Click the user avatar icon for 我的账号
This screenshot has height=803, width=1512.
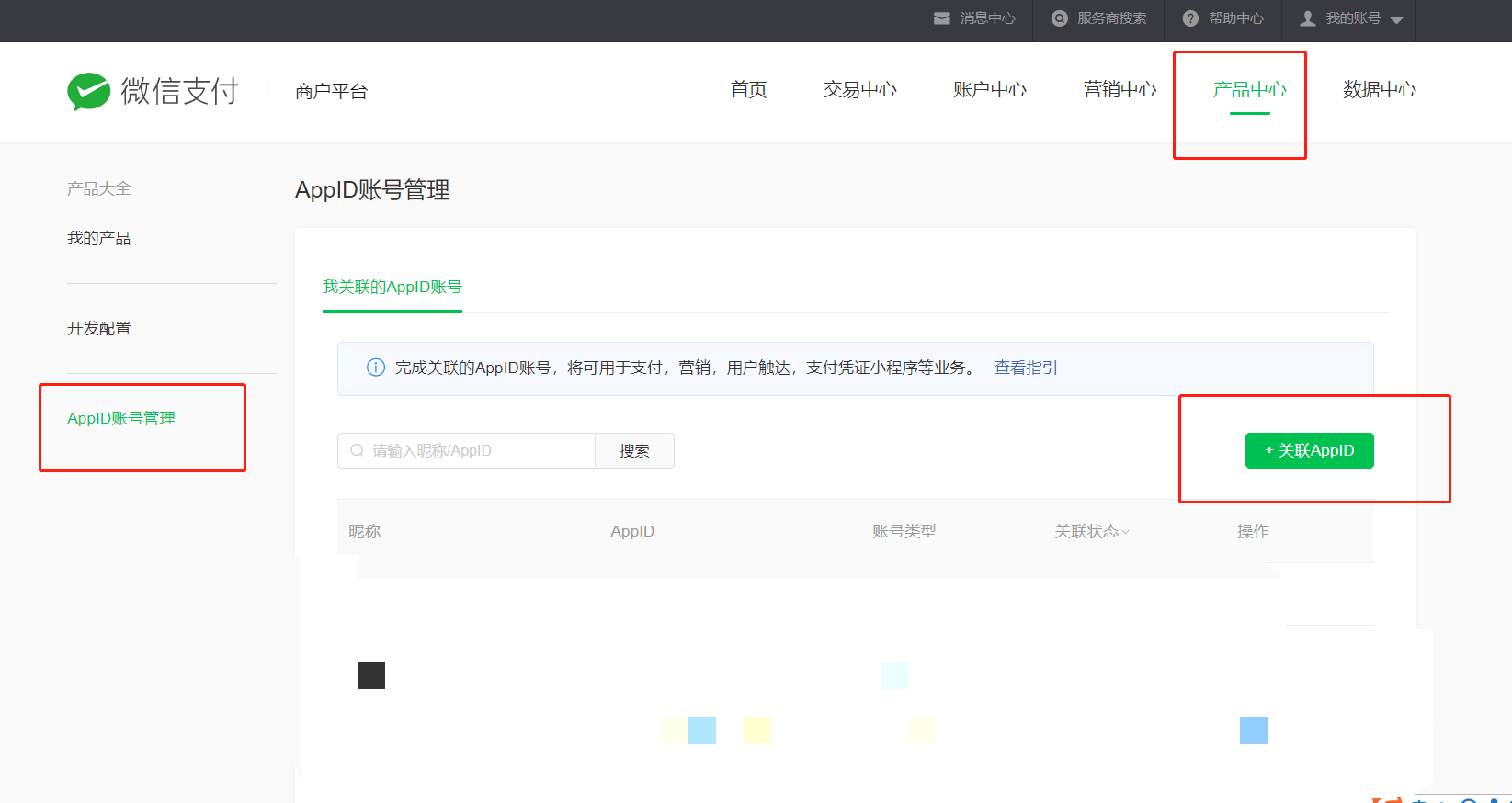1308,18
